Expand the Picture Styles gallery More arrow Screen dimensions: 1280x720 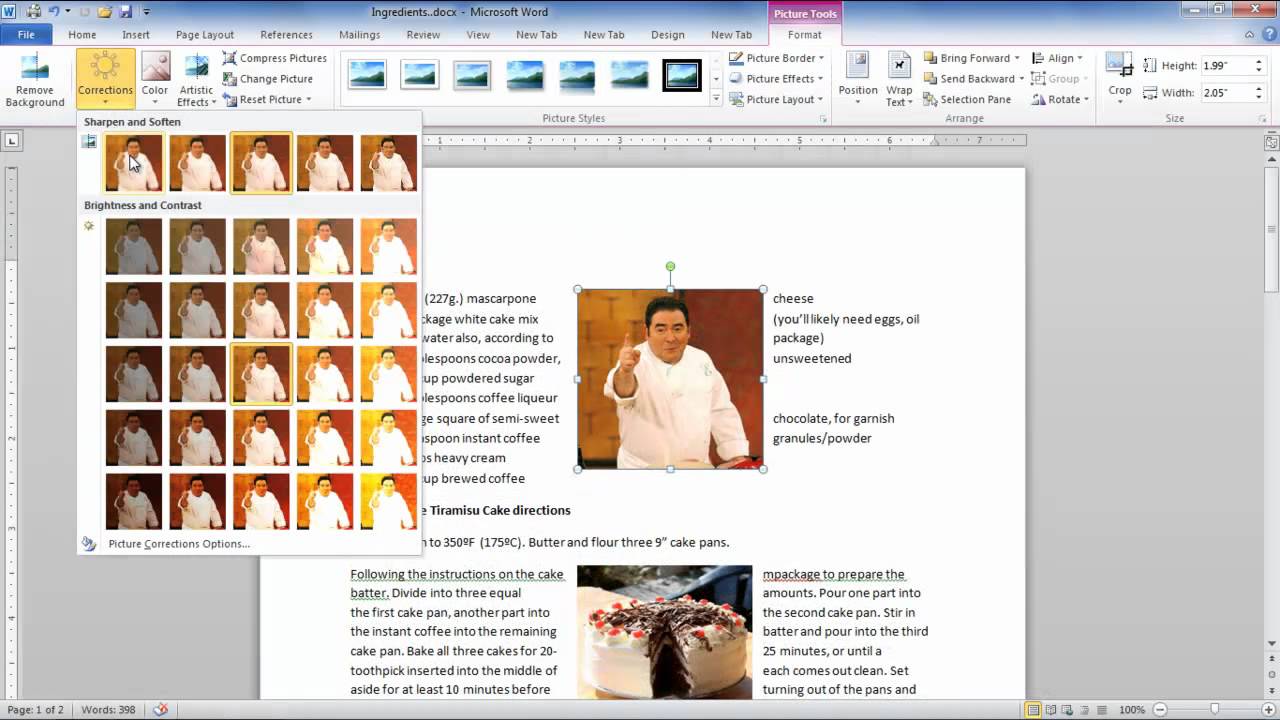pyautogui.click(x=716, y=99)
